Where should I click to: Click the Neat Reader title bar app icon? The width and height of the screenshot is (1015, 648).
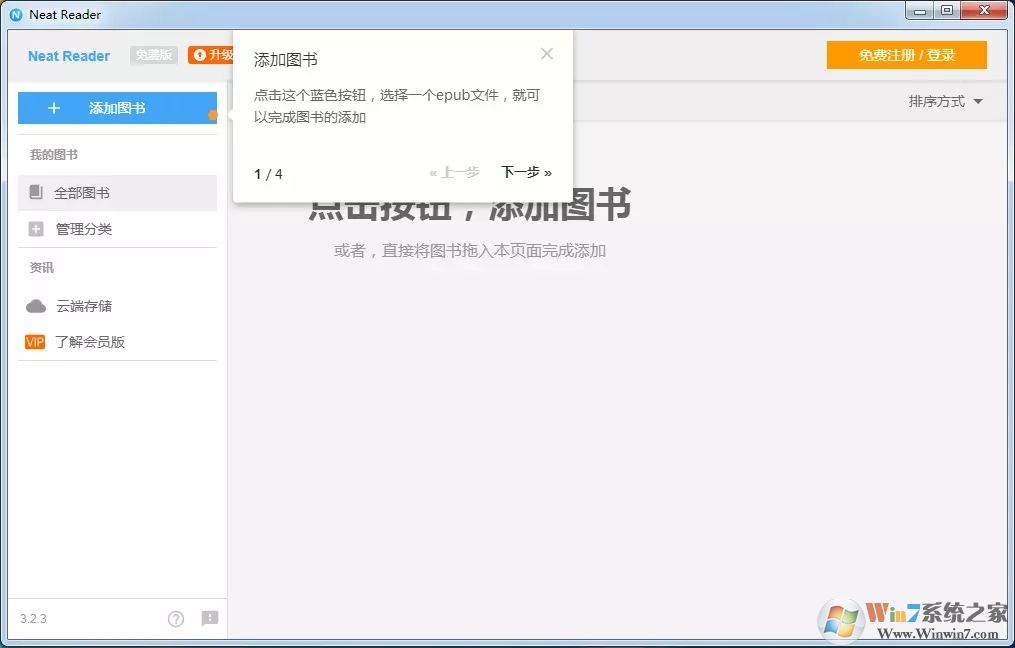point(16,14)
